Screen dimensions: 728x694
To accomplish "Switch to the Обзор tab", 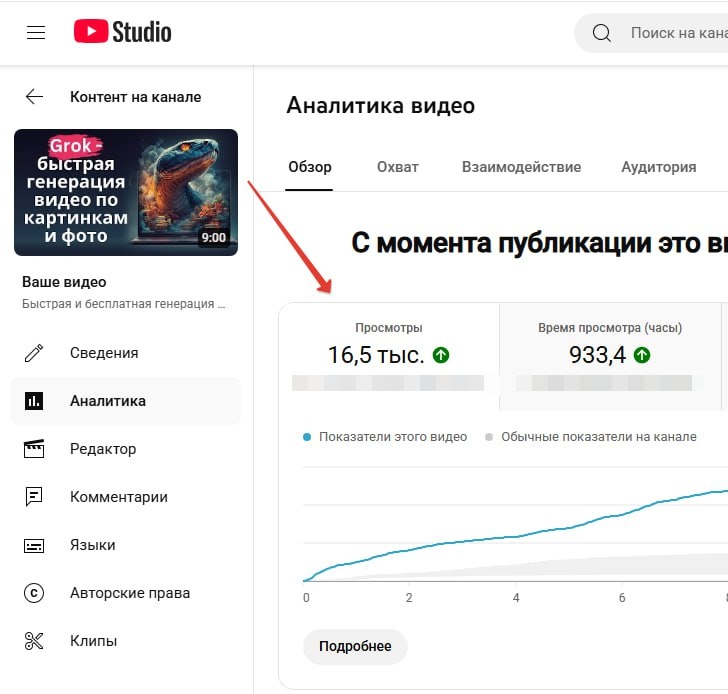I will tap(310, 167).
